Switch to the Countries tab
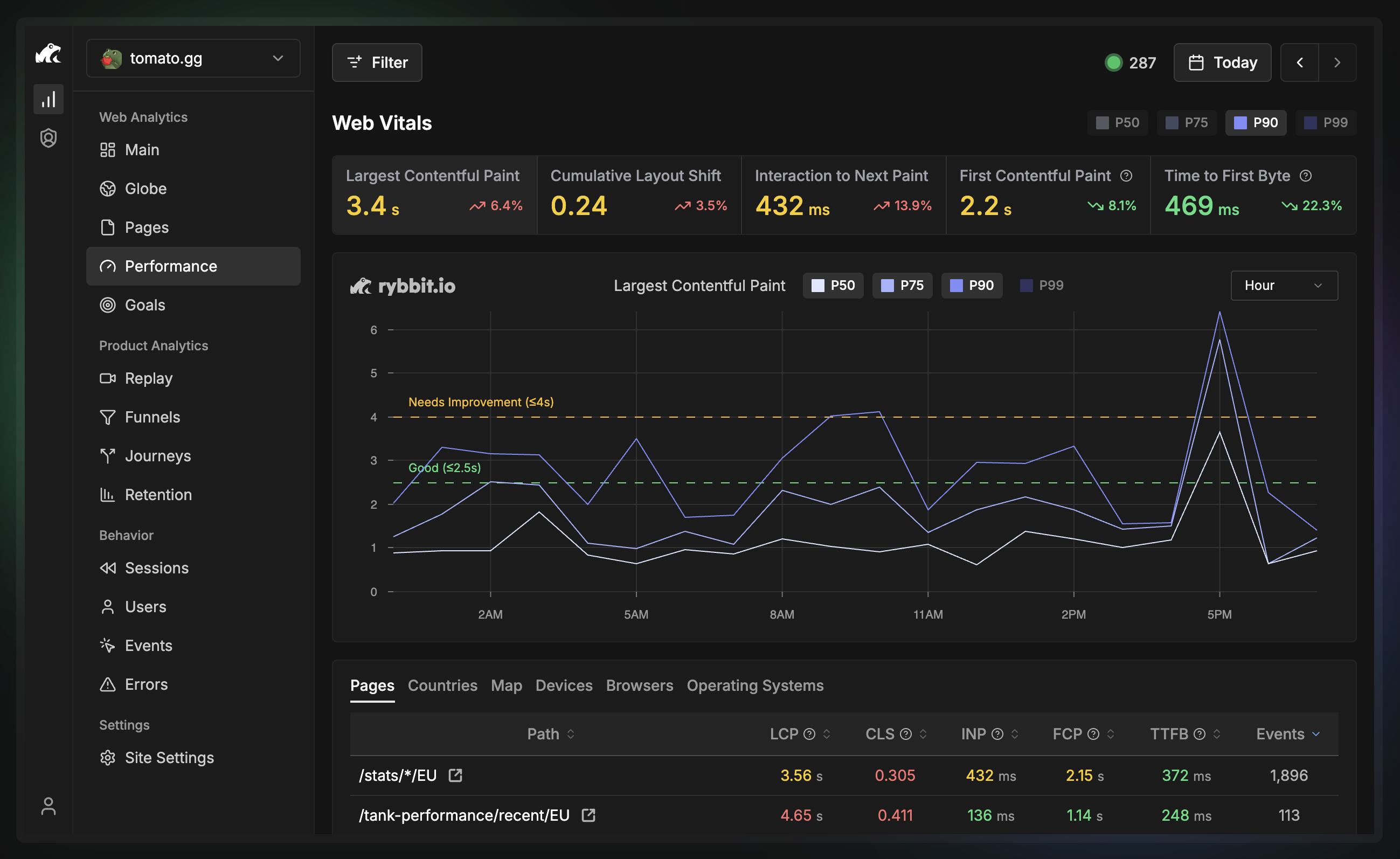The height and width of the screenshot is (859, 1400). [x=442, y=685]
